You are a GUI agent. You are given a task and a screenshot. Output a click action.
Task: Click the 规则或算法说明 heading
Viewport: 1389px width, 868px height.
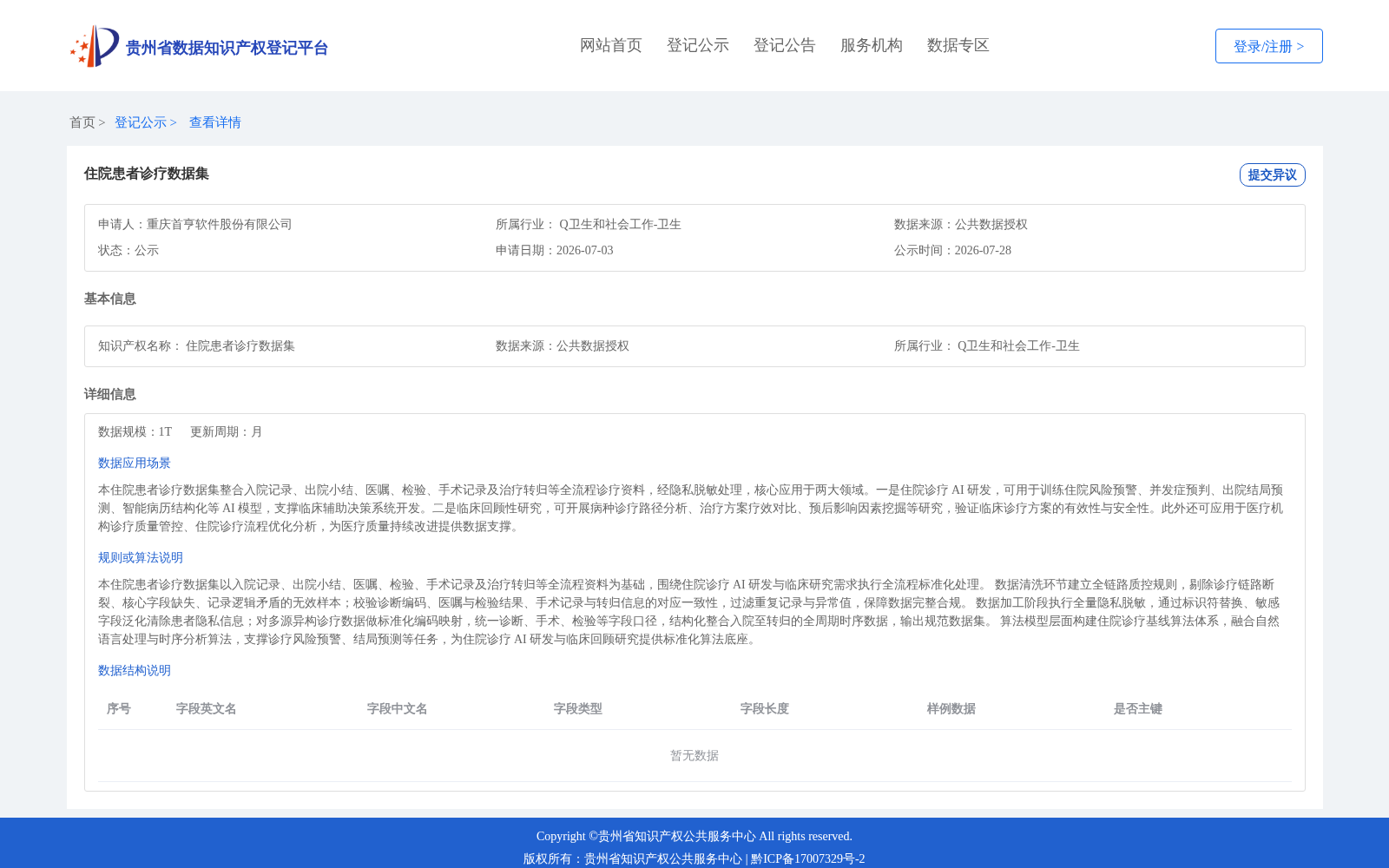[x=141, y=557]
